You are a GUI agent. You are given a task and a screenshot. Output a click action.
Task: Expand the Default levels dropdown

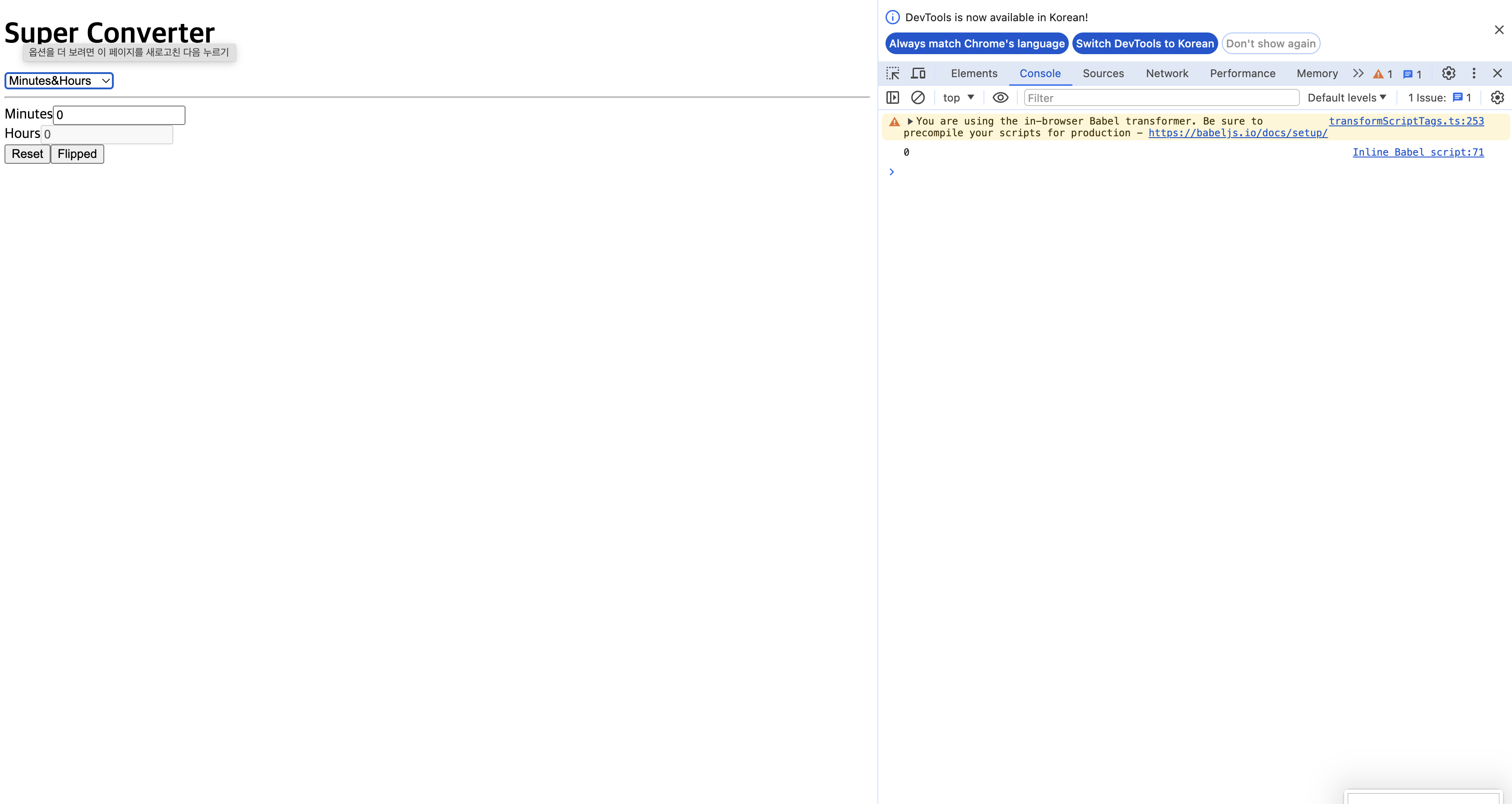coord(1346,97)
